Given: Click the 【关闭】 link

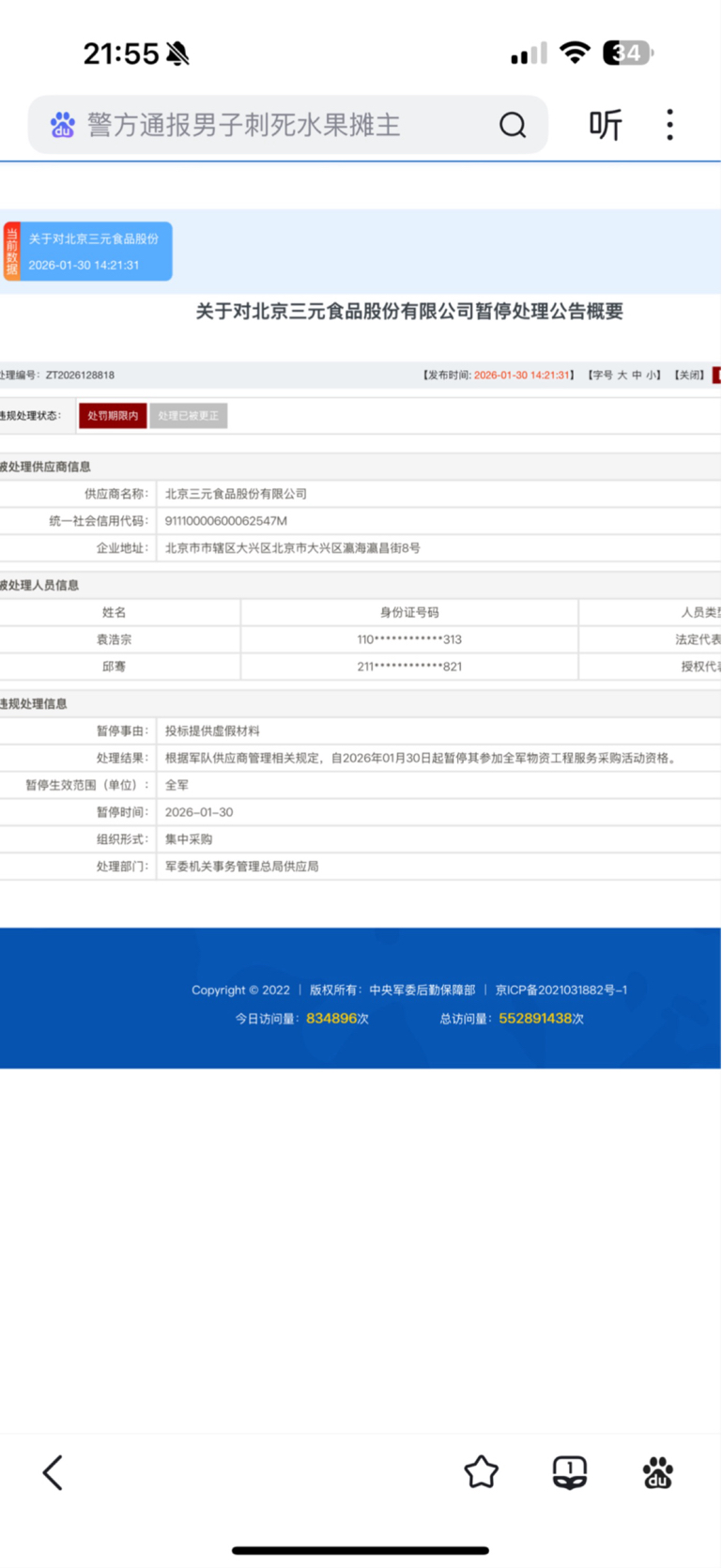Looking at the screenshot, I should pos(690,375).
